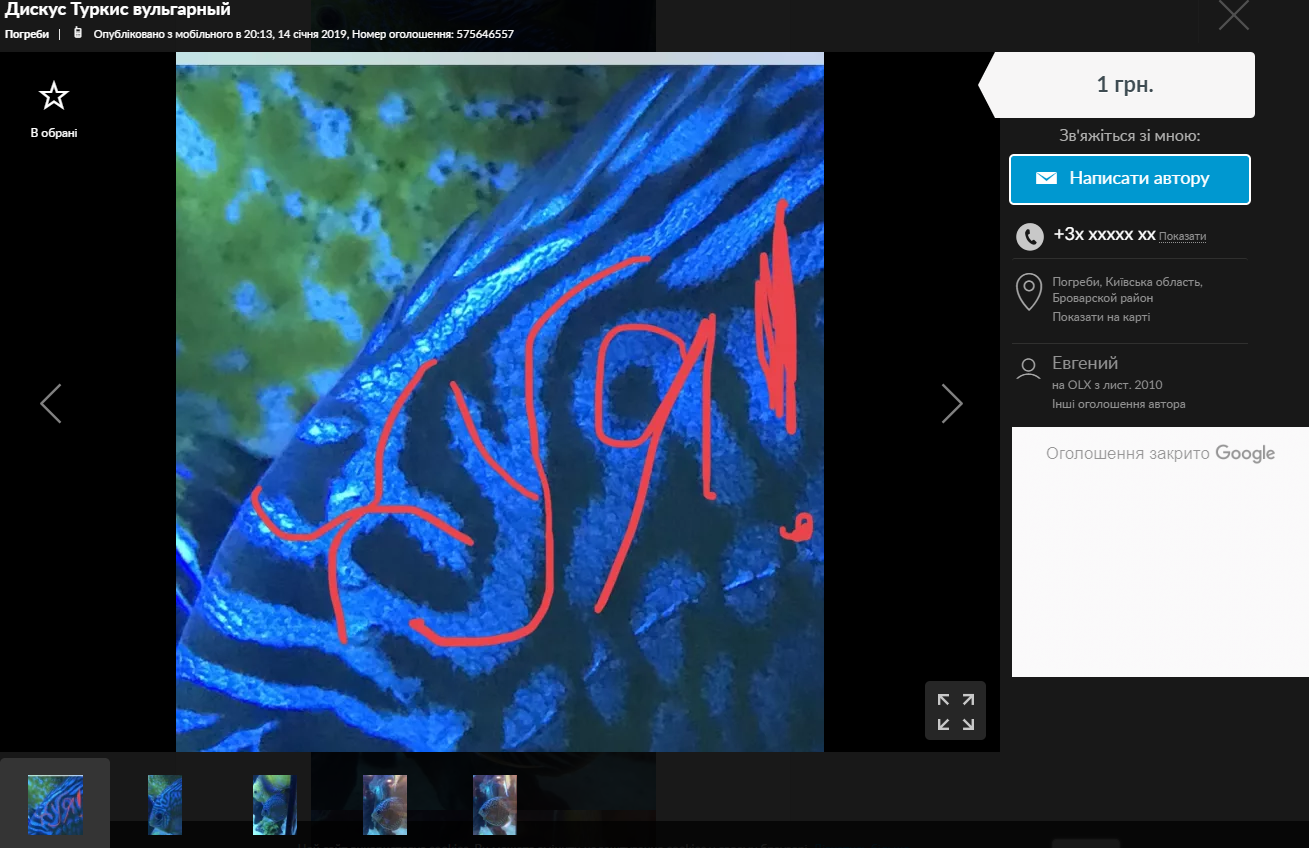Select the fourth photo thumbnail
Viewport: 1309px width, 848px height.
[x=385, y=804]
